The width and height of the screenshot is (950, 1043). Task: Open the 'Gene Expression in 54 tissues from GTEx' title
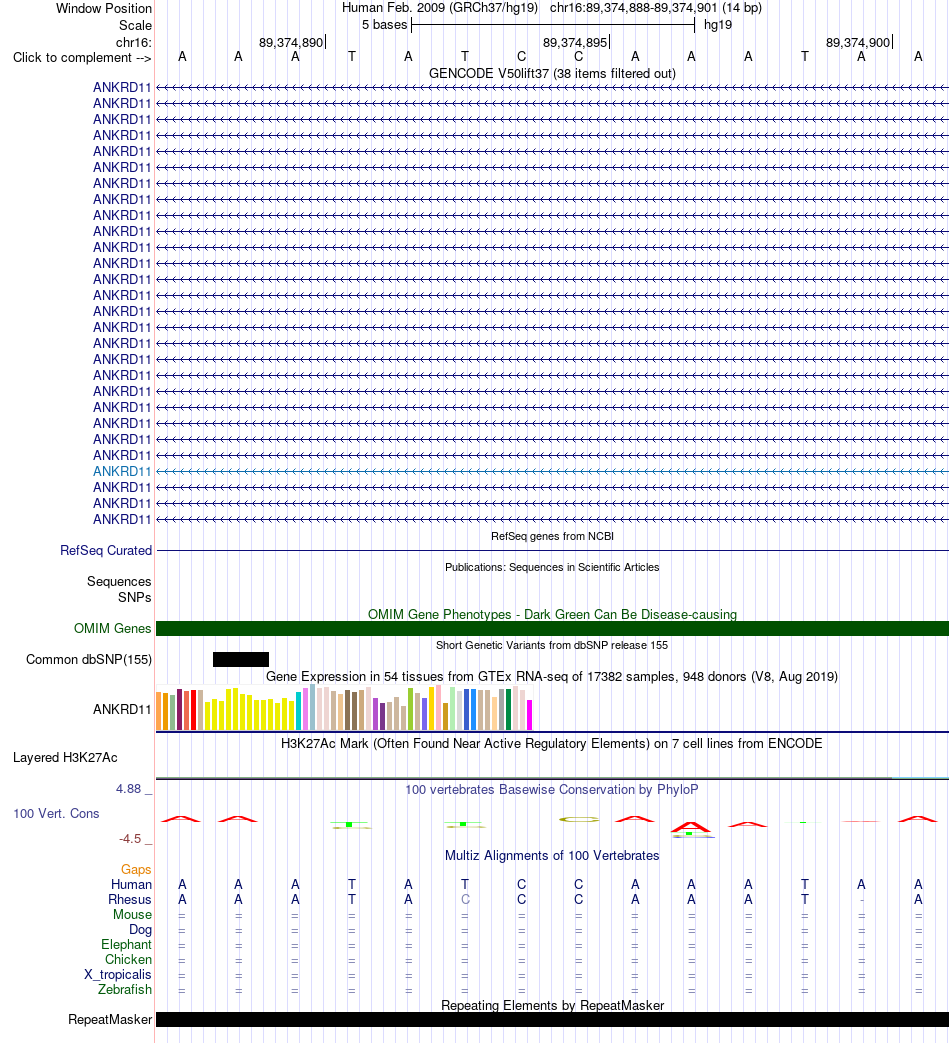pos(552,676)
